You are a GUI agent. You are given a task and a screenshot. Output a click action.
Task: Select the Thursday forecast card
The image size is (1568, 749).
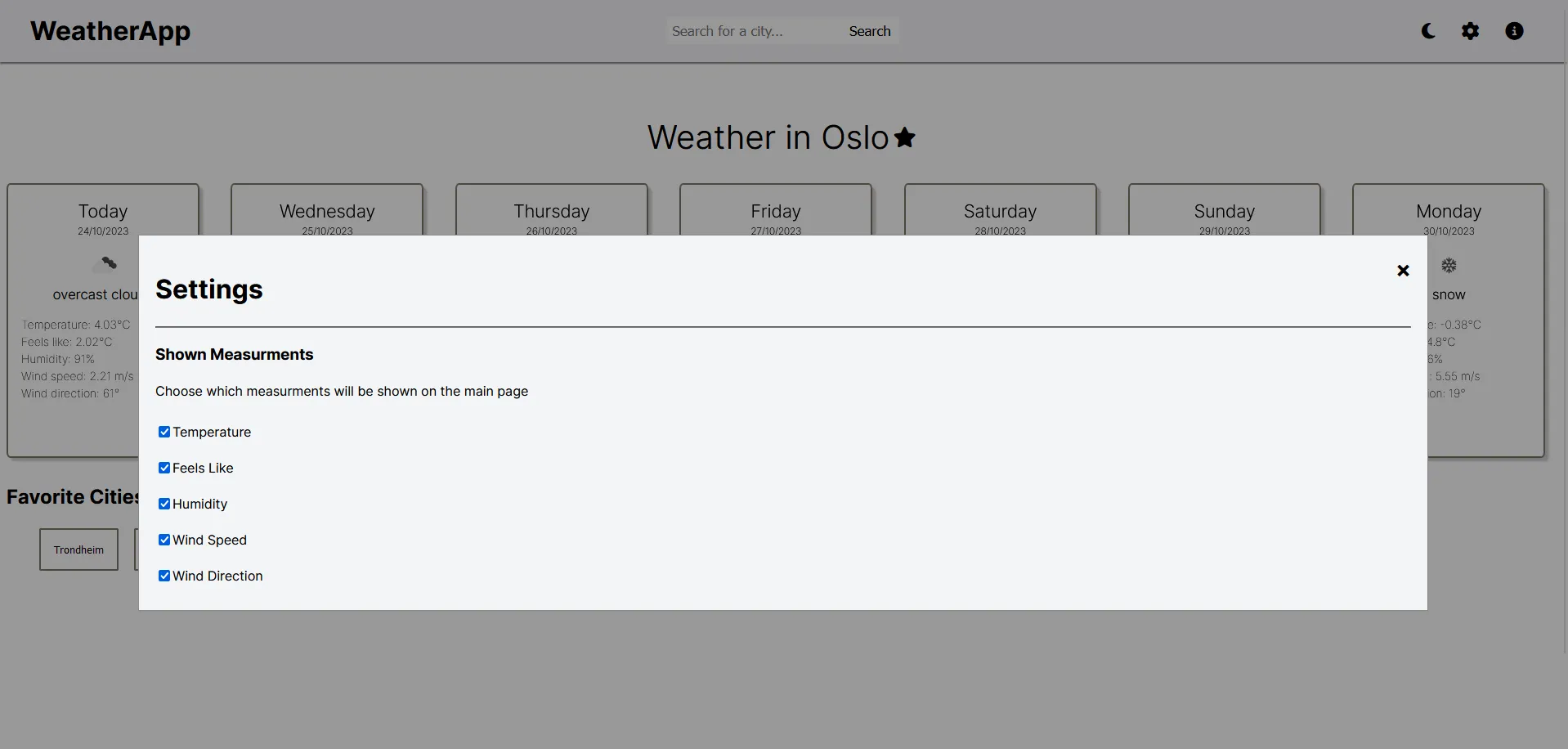(x=551, y=212)
